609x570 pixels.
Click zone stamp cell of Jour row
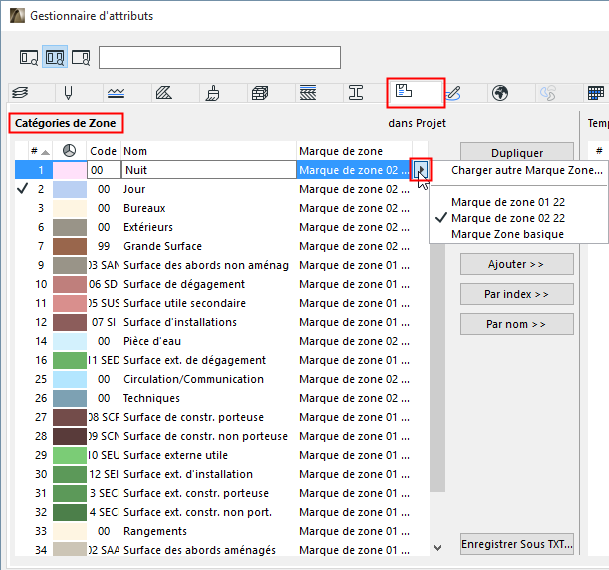354,189
